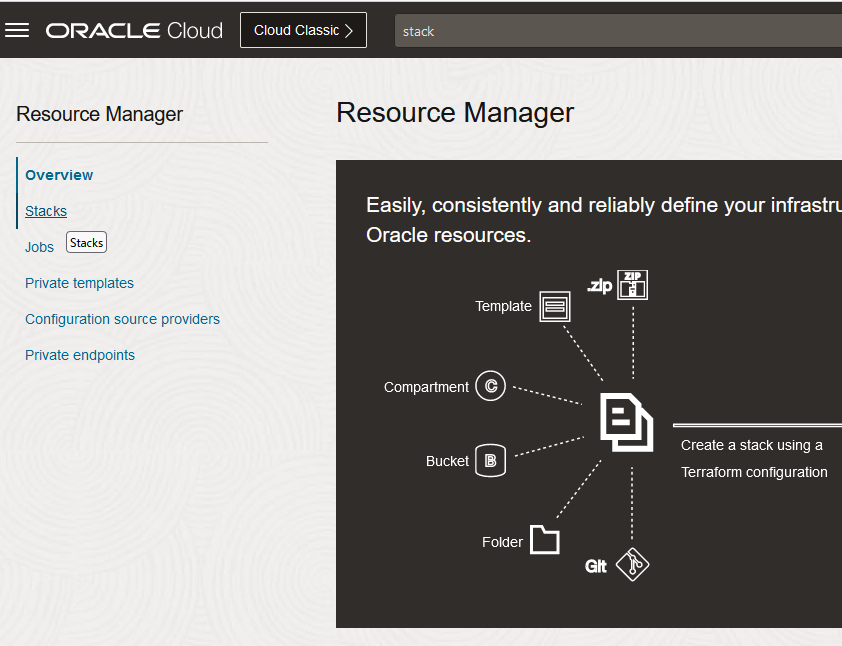Viewport: 842px width, 646px height.
Task: Click the 'Folder' label in the diagram
Action: (x=502, y=542)
